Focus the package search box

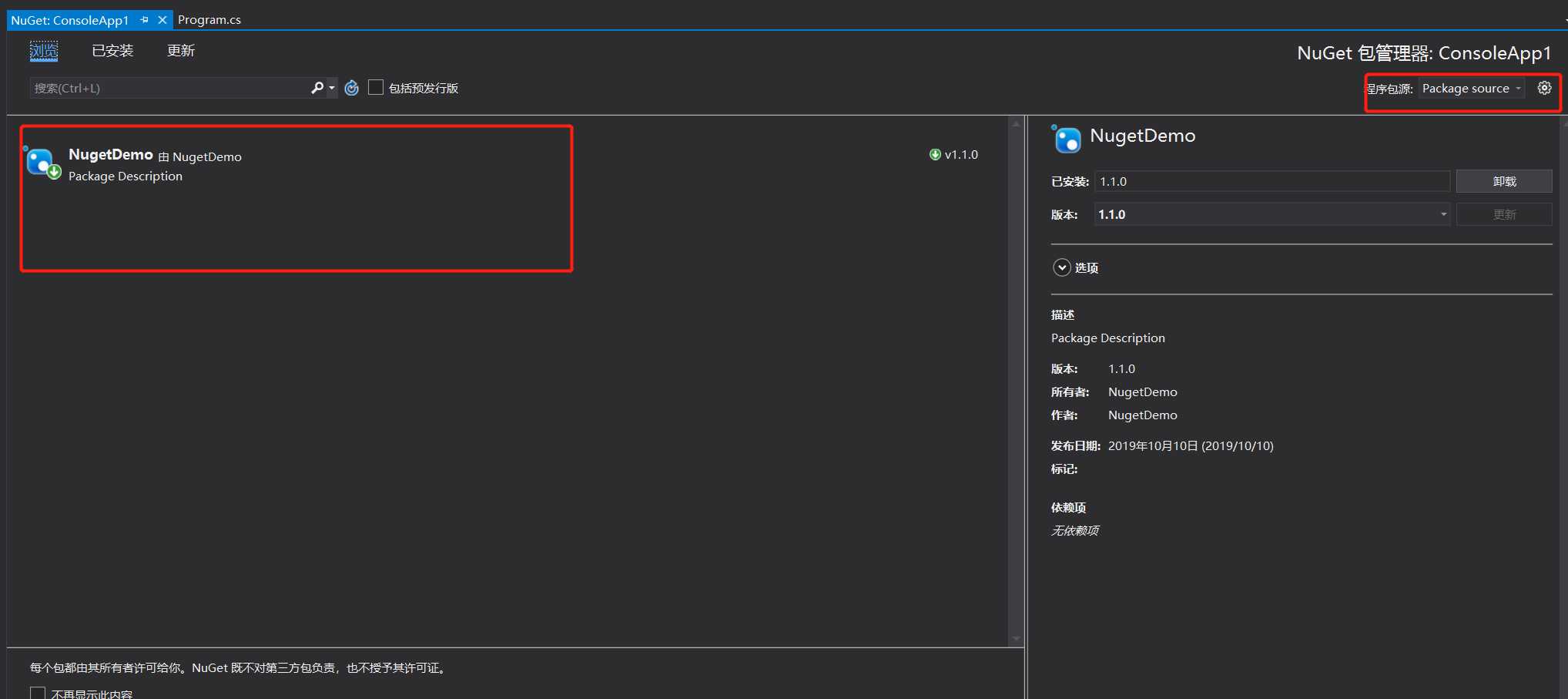pos(169,88)
